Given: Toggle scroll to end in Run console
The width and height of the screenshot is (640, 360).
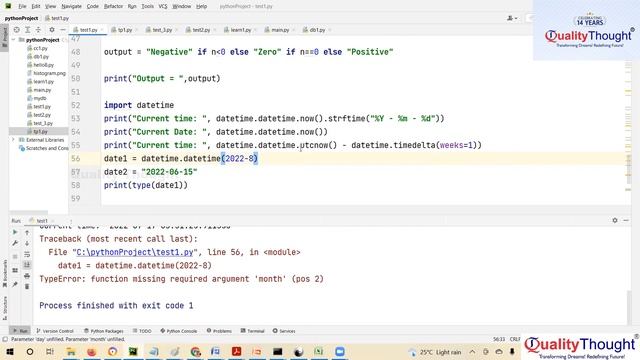Looking at the screenshot, I should point(27,265).
